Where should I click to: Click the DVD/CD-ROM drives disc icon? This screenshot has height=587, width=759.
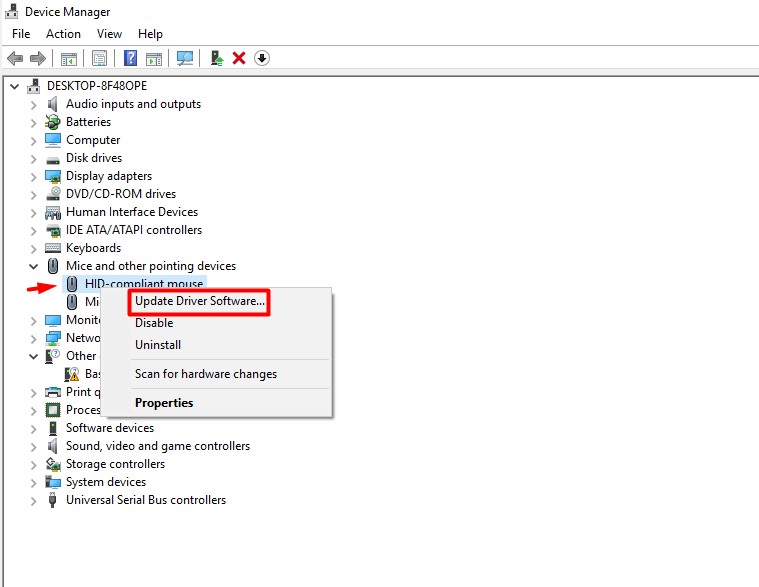pyautogui.click(x=52, y=194)
